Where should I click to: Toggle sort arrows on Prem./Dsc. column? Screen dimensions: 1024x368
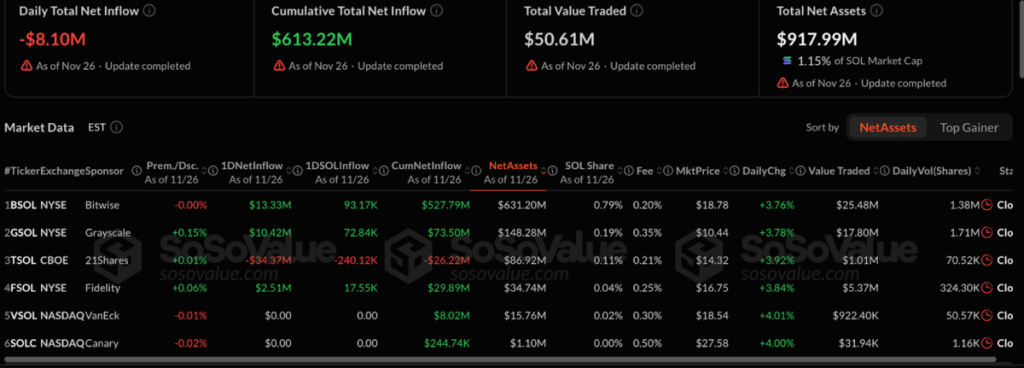point(204,171)
